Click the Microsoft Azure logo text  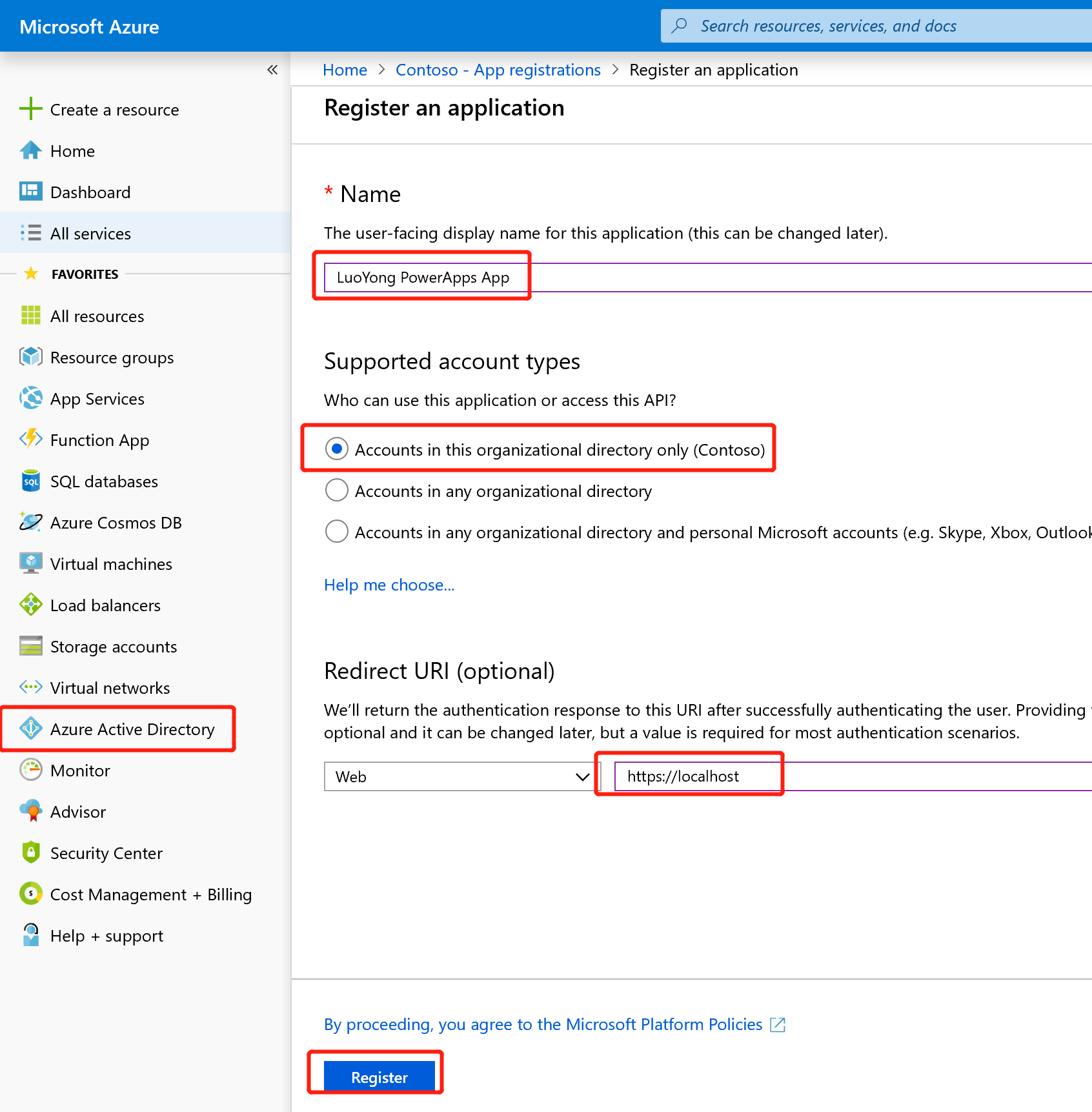point(89,26)
